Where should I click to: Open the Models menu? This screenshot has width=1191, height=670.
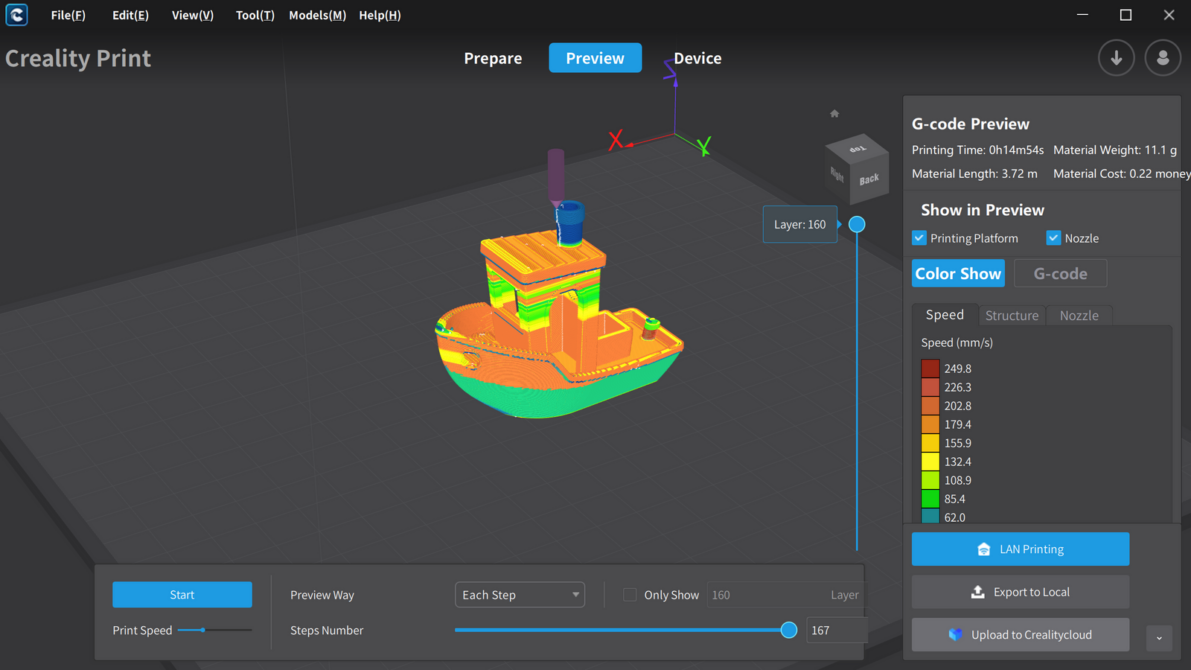coord(317,15)
